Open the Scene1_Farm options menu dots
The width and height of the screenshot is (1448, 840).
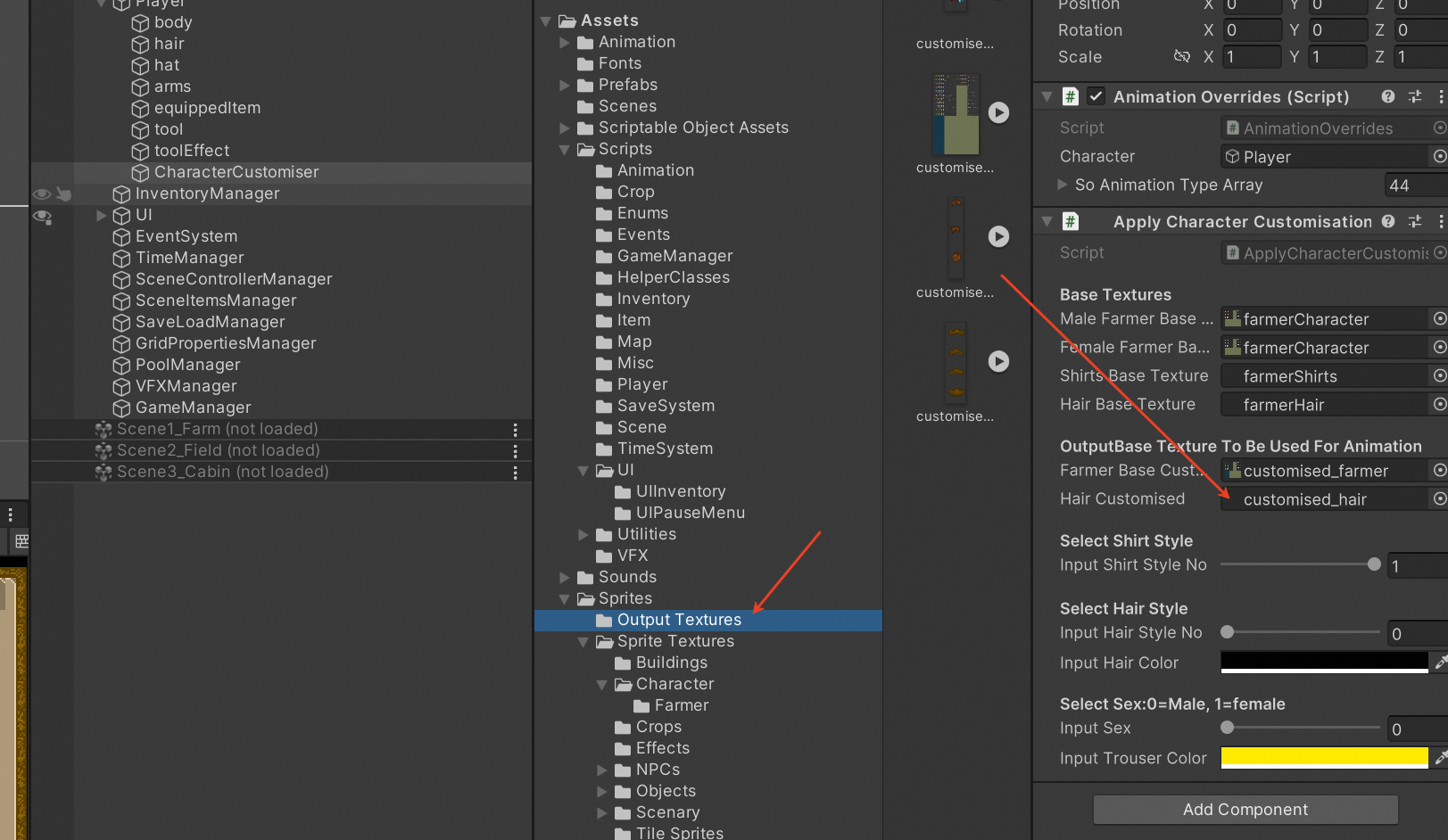pyautogui.click(x=515, y=429)
